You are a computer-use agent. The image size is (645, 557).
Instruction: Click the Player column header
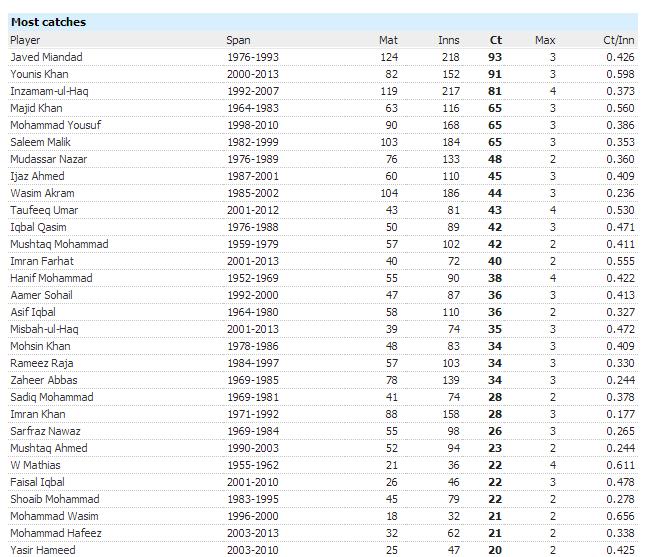[25, 40]
